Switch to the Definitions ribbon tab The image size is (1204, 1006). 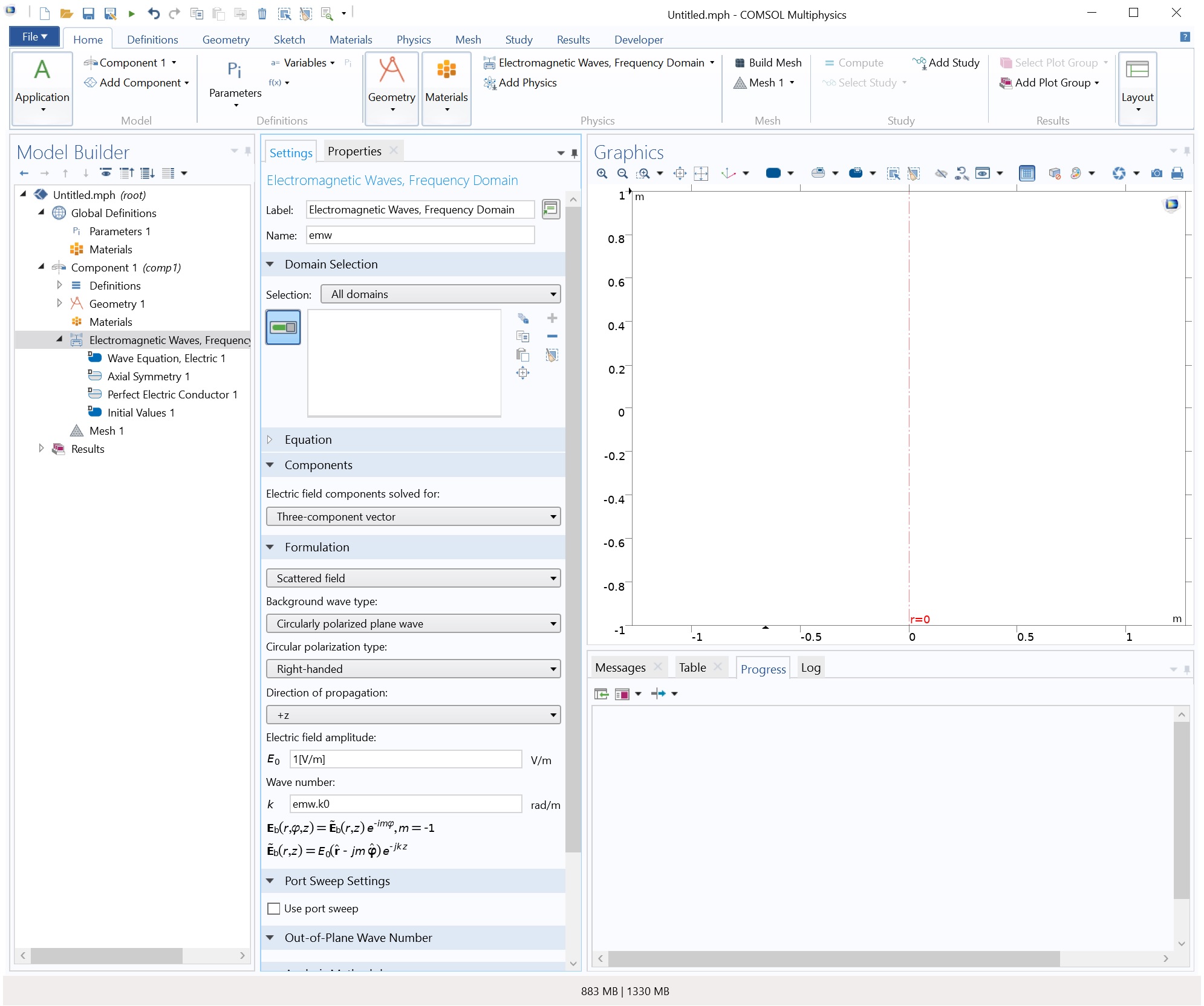coord(152,40)
